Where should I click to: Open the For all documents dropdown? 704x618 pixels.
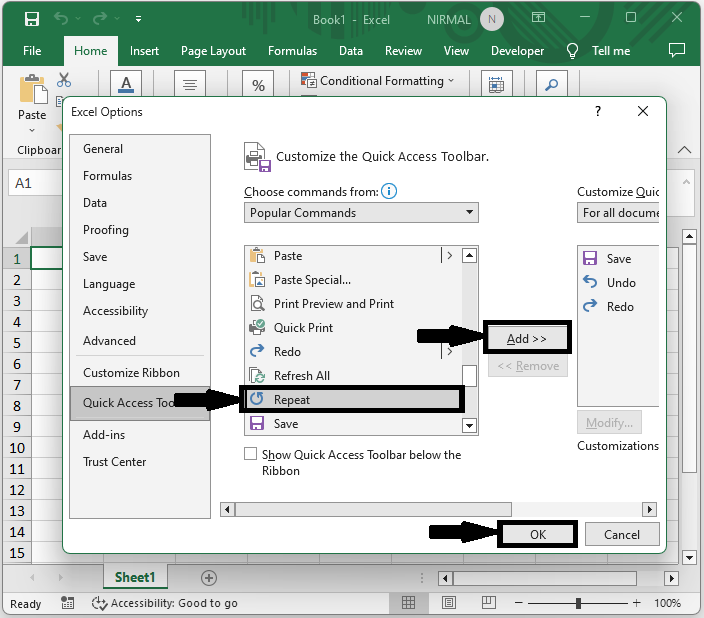(618, 212)
